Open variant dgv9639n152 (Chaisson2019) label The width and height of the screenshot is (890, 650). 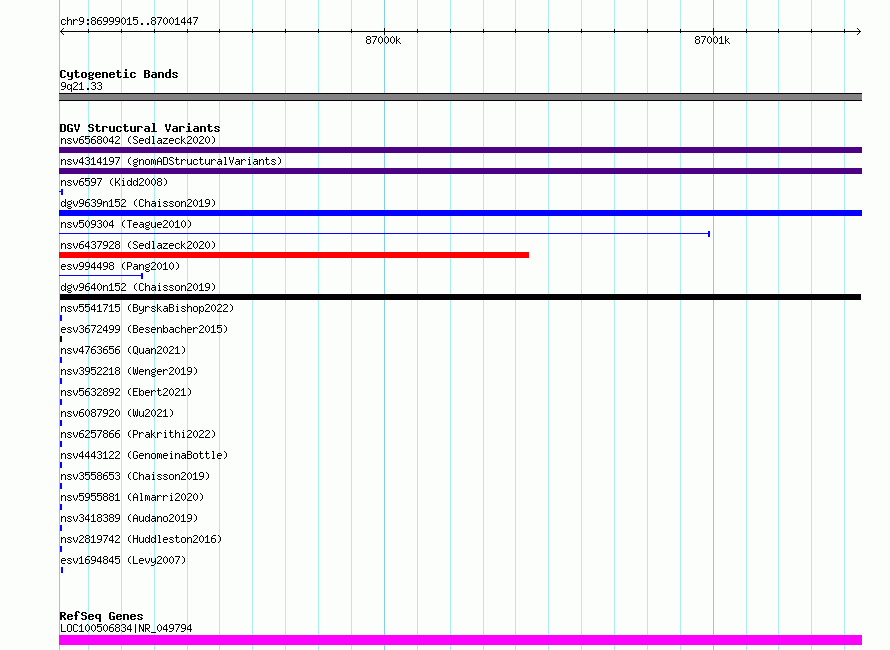point(138,203)
